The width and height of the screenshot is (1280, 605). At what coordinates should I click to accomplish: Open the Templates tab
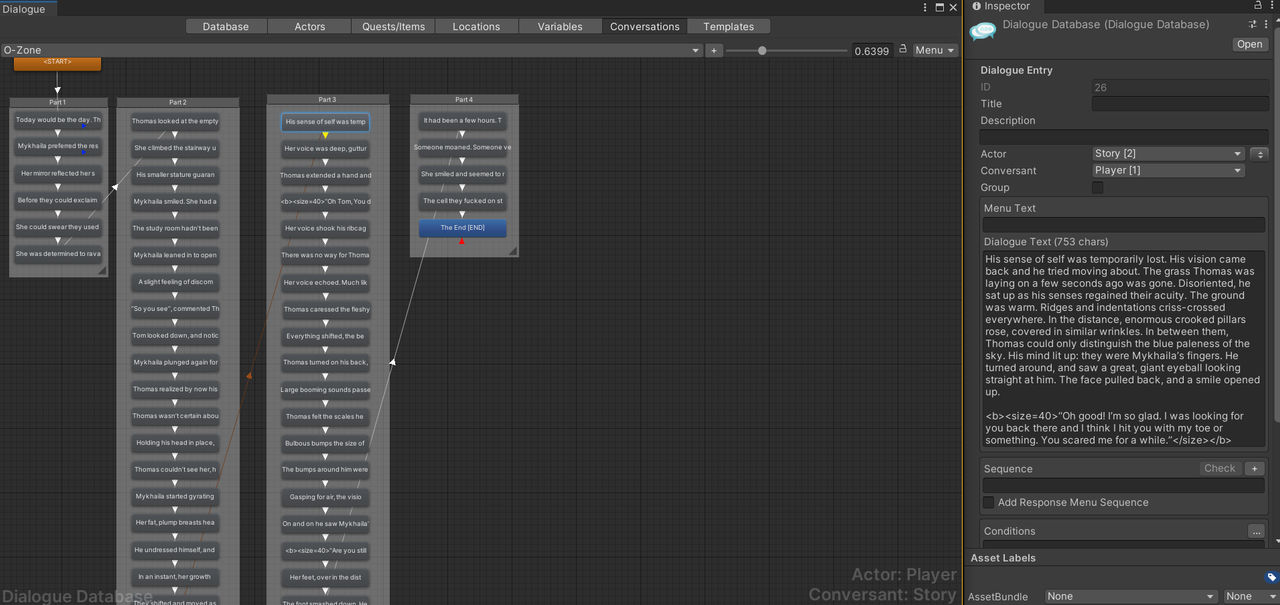click(x=728, y=26)
